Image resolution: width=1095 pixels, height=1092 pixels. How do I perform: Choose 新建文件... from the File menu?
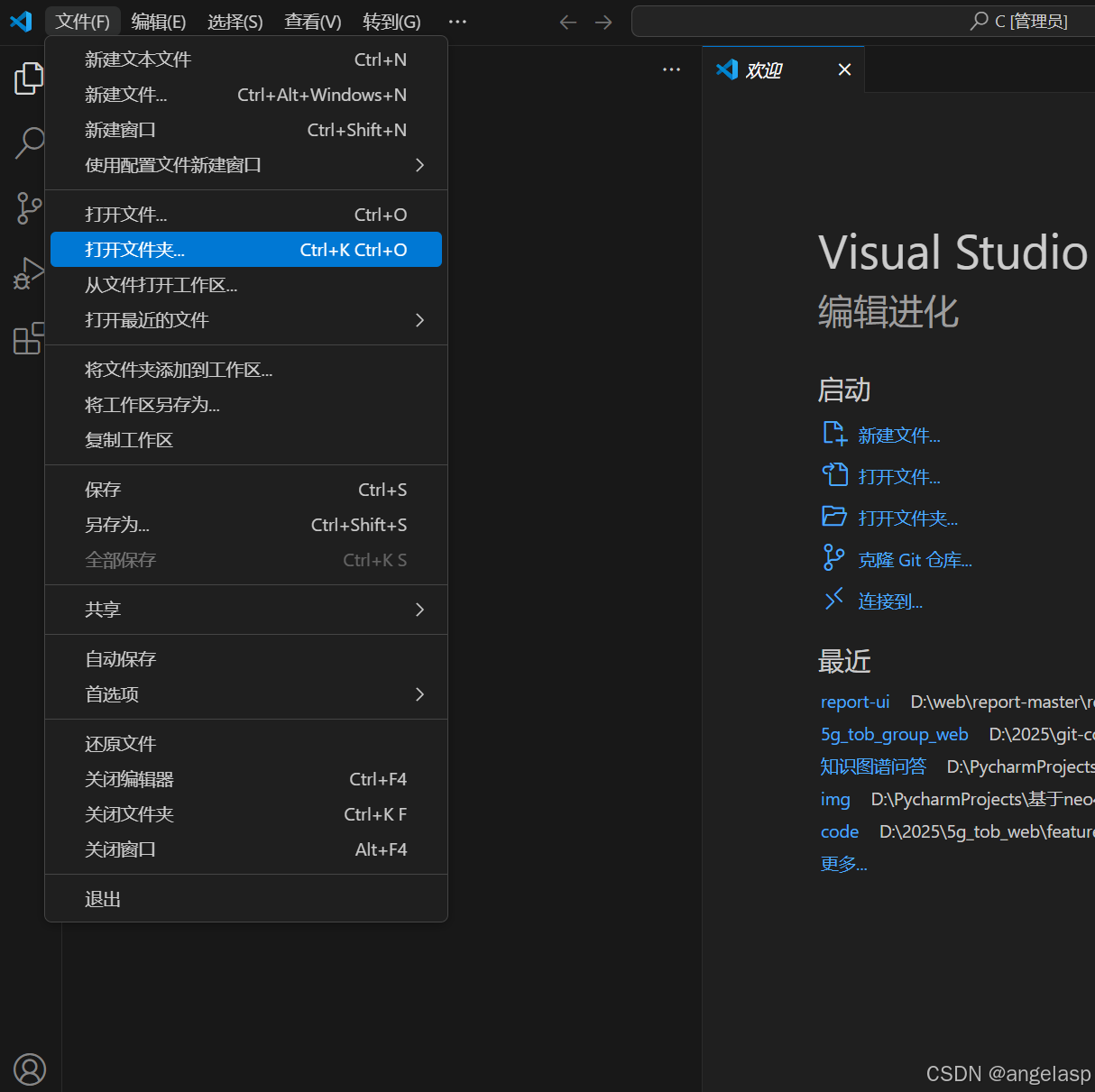[246, 95]
